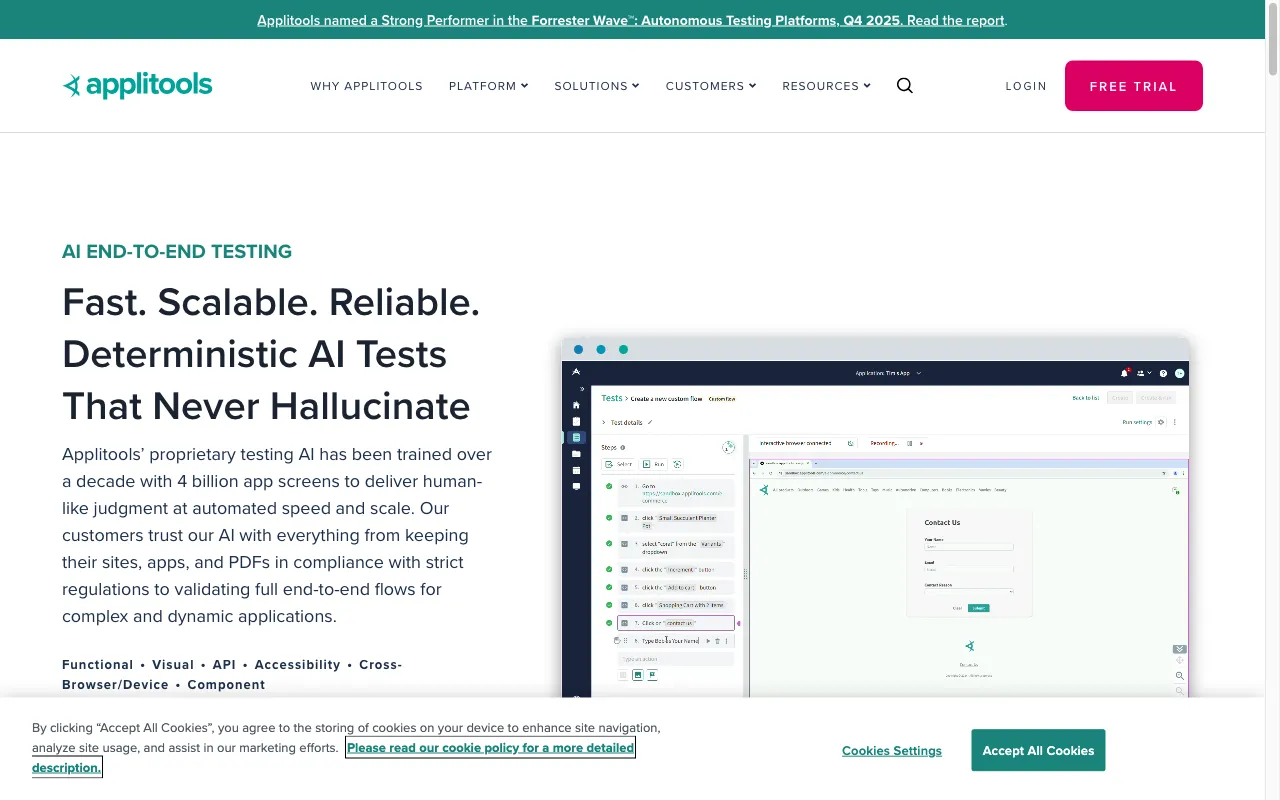This screenshot has width=1280, height=800.
Task: Expand the Customers dropdown menu
Action: pyautogui.click(x=711, y=86)
